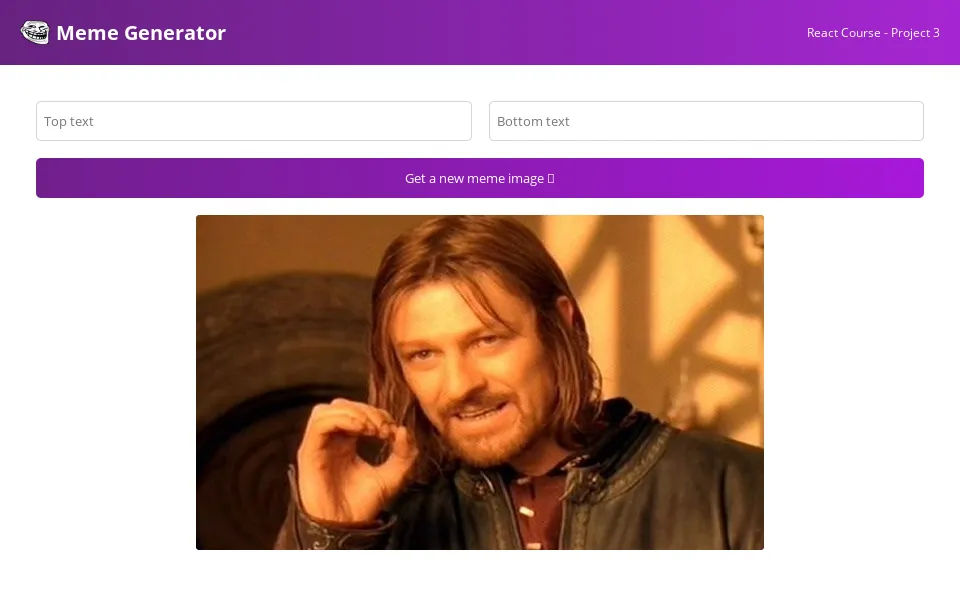Click the missing emoji glyph on the button
Image resolution: width=960 pixels, height=600 pixels.
point(551,178)
